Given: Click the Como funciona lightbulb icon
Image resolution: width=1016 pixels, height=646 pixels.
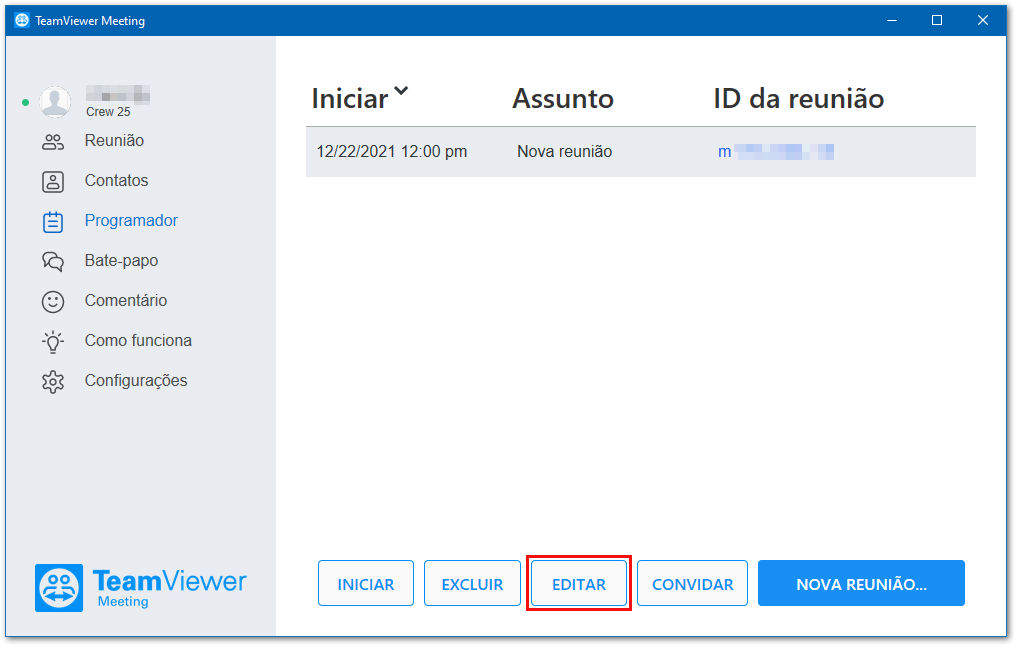Looking at the screenshot, I should tap(53, 341).
